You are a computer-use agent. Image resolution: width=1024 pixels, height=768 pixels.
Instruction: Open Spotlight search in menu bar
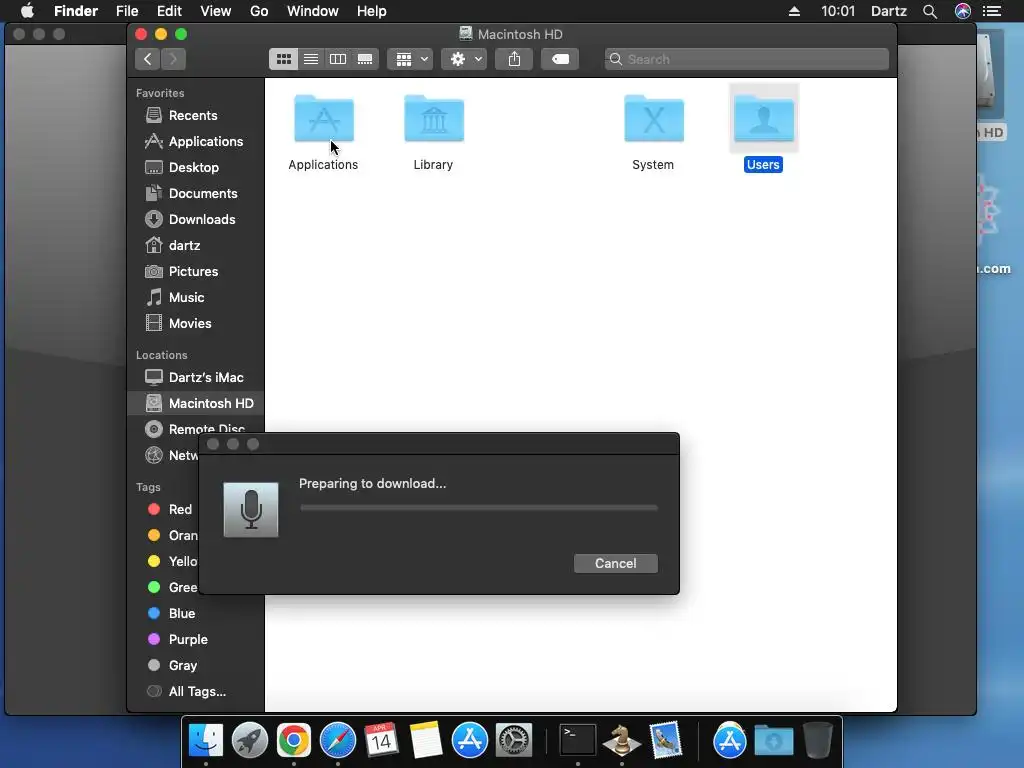pyautogui.click(x=930, y=11)
